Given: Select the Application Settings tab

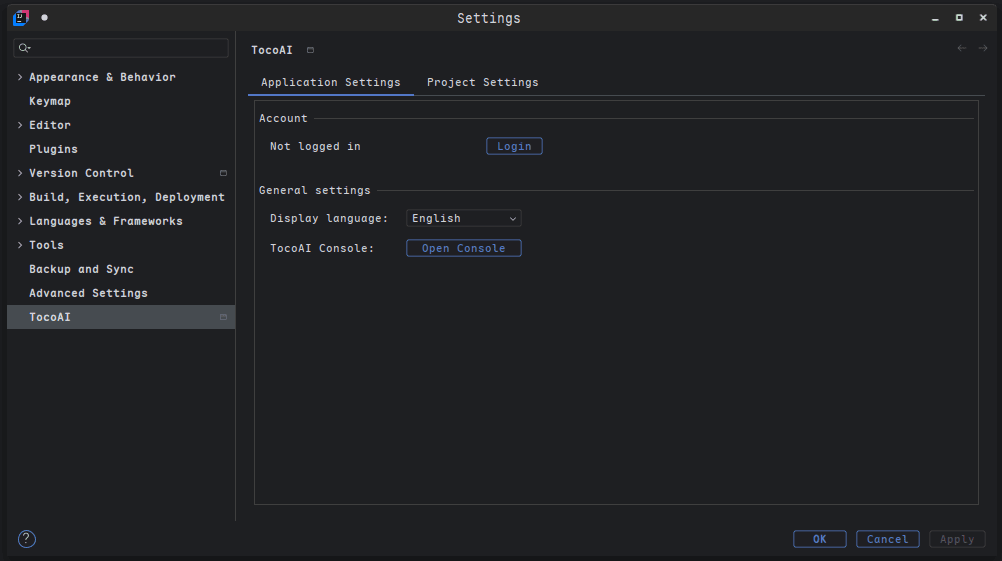Looking at the screenshot, I should click(x=330, y=82).
